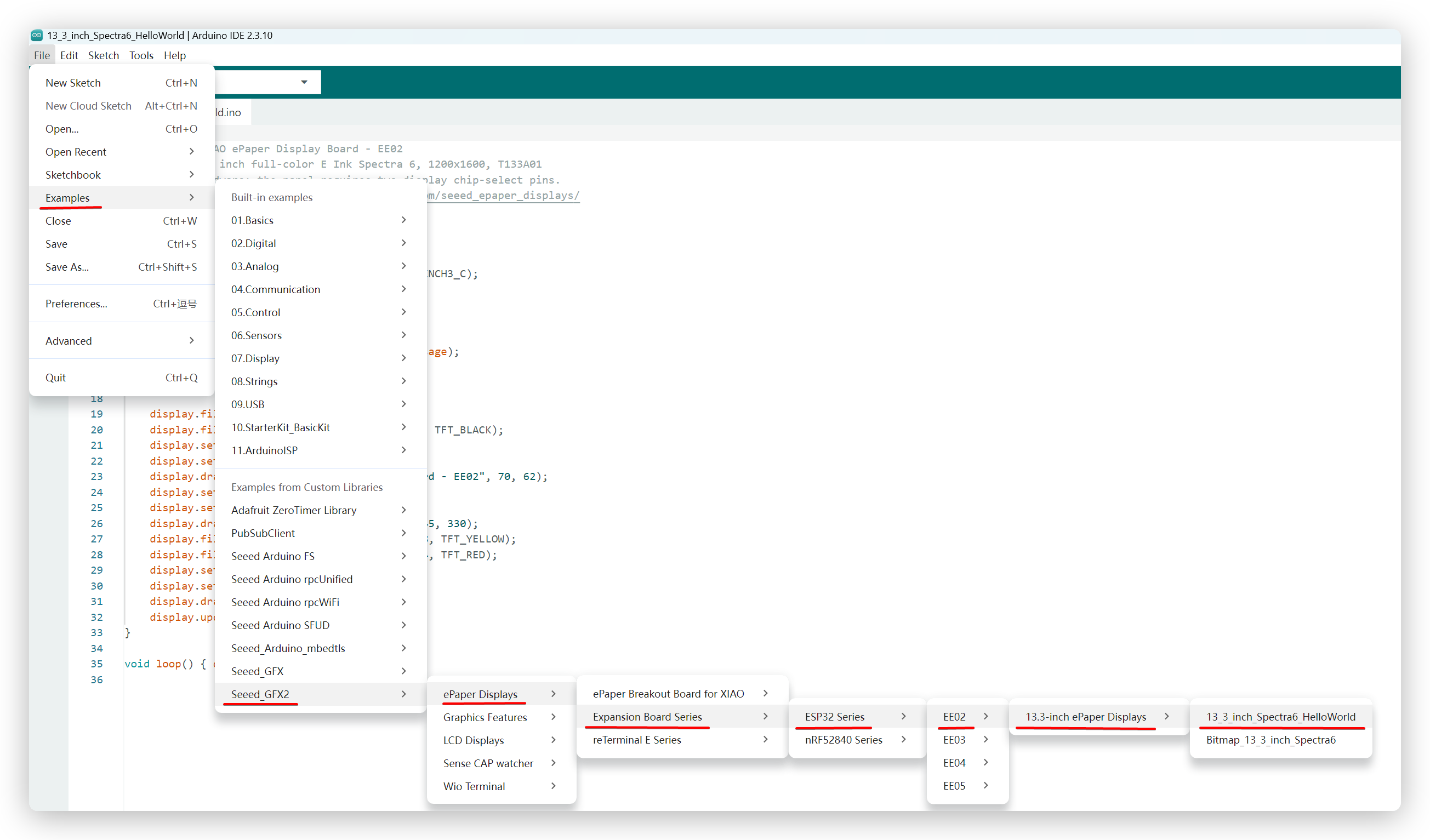The image size is (1430, 840).
Task: Expand the EE03 board submenu
Action: tap(967, 740)
